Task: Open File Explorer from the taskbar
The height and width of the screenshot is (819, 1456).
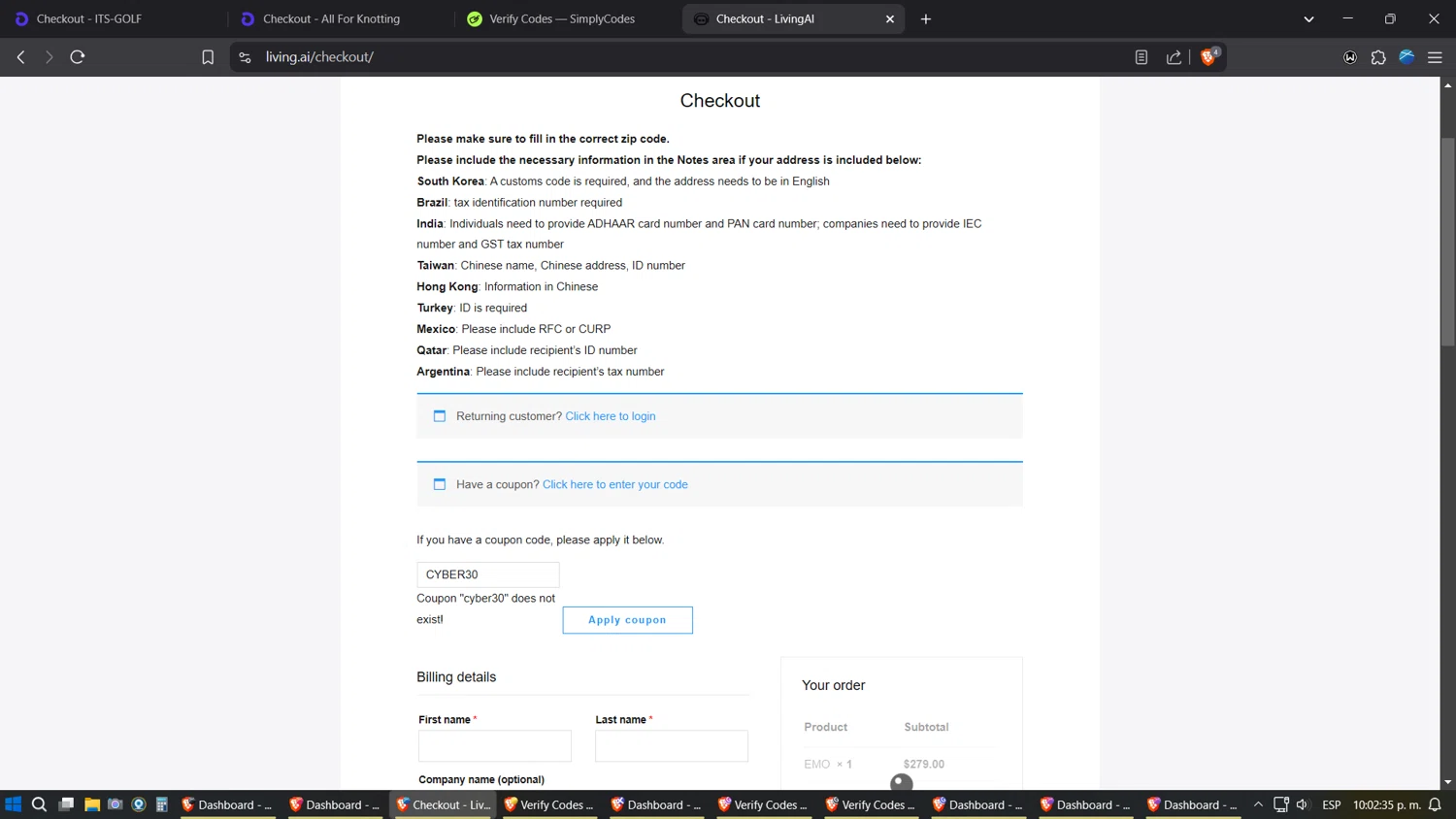Action: 92,804
